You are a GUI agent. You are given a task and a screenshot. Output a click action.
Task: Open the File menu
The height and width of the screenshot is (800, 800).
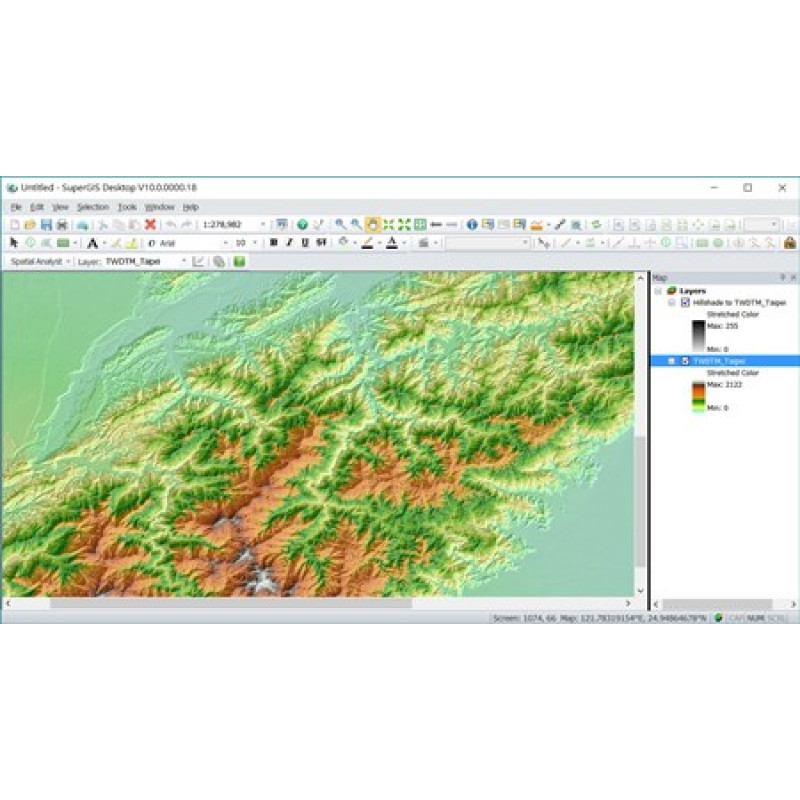coord(16,207)
